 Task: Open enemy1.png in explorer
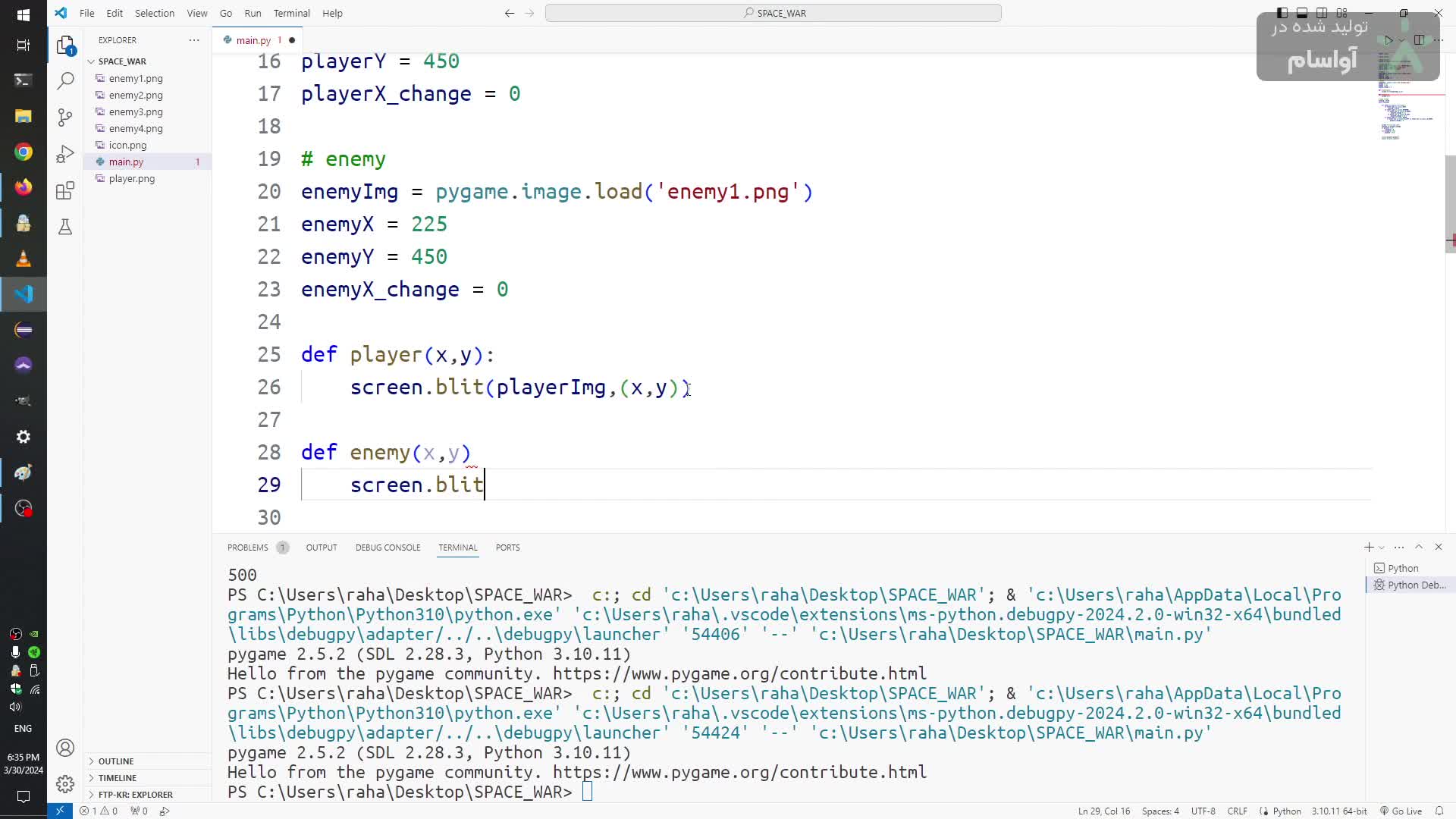[x=136, y=78]
